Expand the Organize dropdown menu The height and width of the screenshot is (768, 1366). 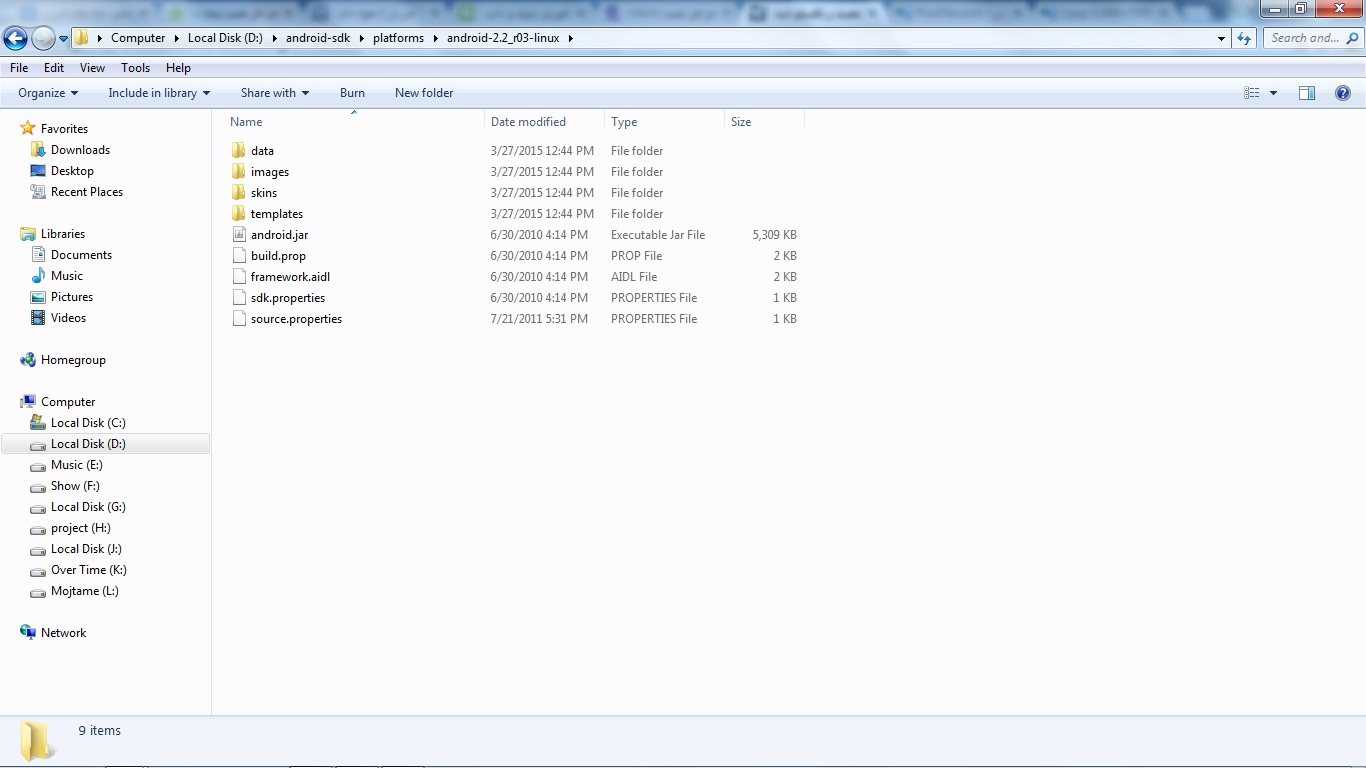[x=48, y=93]
